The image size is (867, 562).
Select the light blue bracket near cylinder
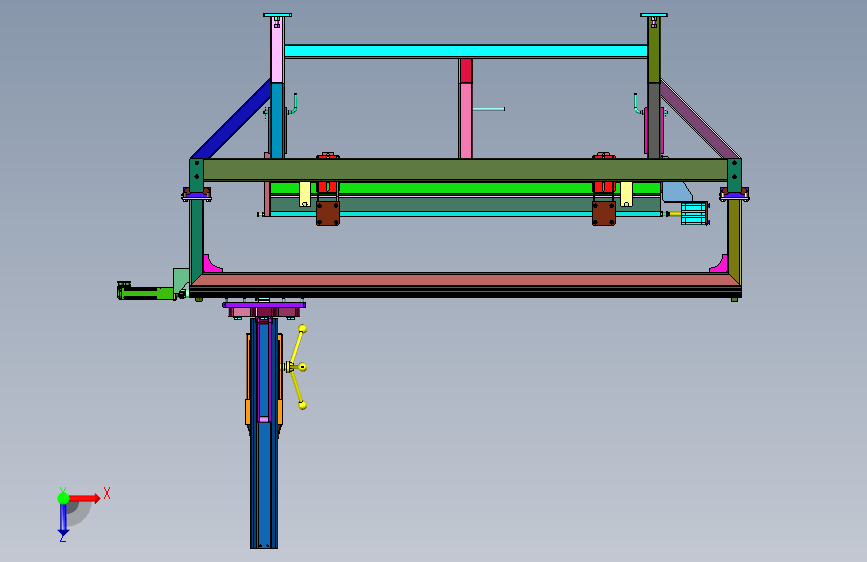676,192
